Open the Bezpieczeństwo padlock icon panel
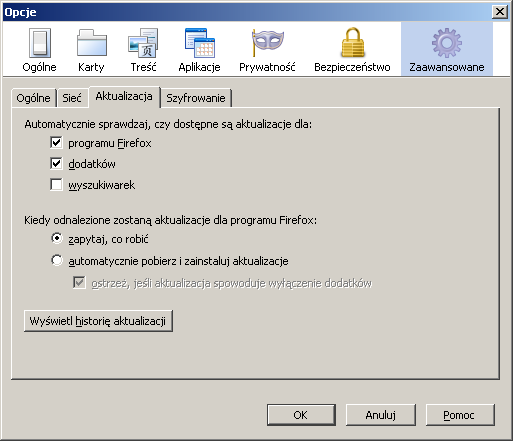513x441 pixels. point(352,50)
